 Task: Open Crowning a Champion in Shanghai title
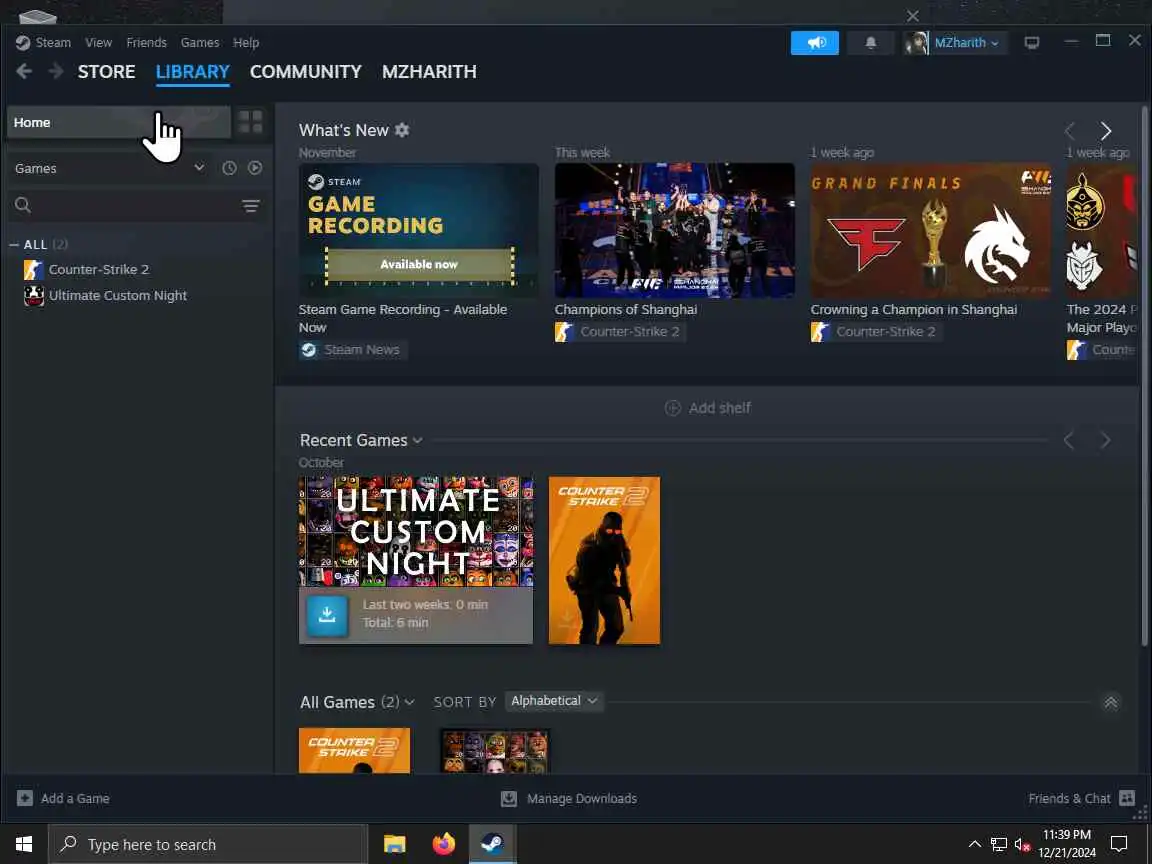click(913, 309)
